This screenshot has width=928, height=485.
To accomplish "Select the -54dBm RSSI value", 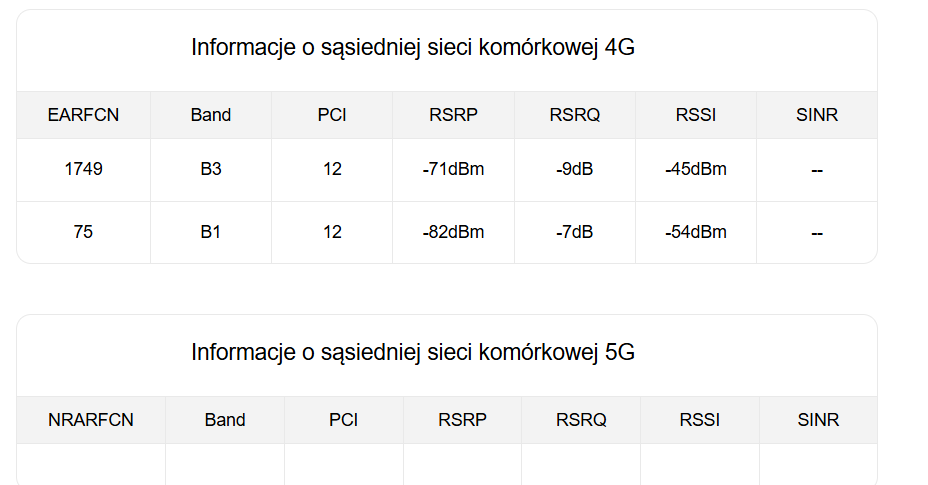I will point(695,232).
